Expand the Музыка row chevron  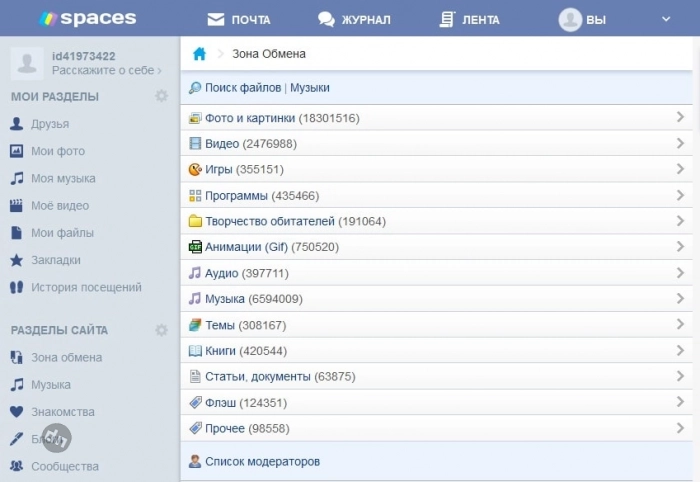[680, 299]
